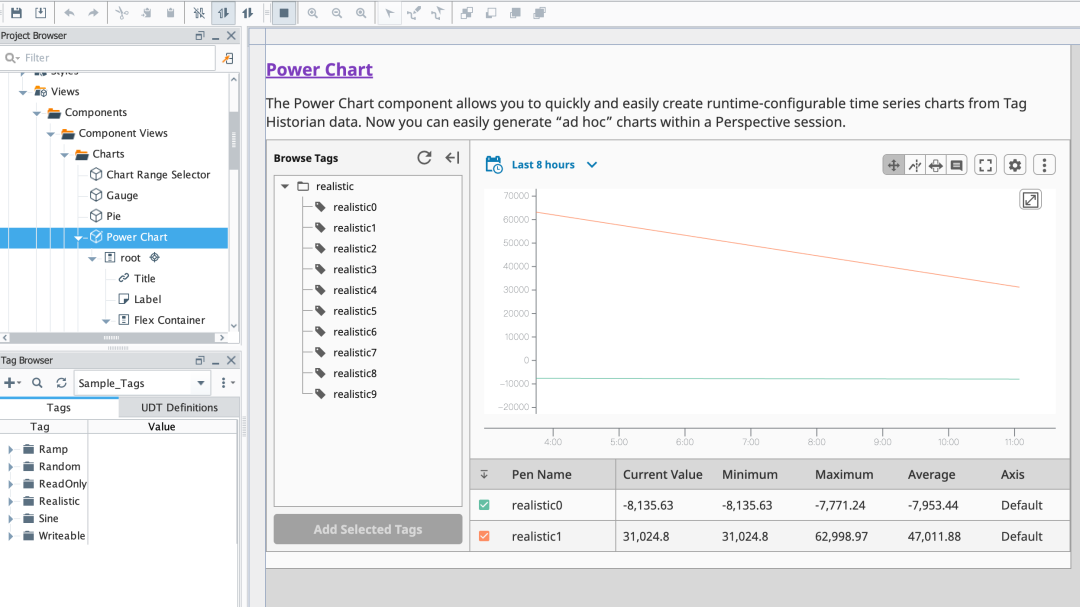Image resolution: width=1080 pixels, height=607 pixels.
Task: Open the Power Chart title link
Action: point(319,70)
